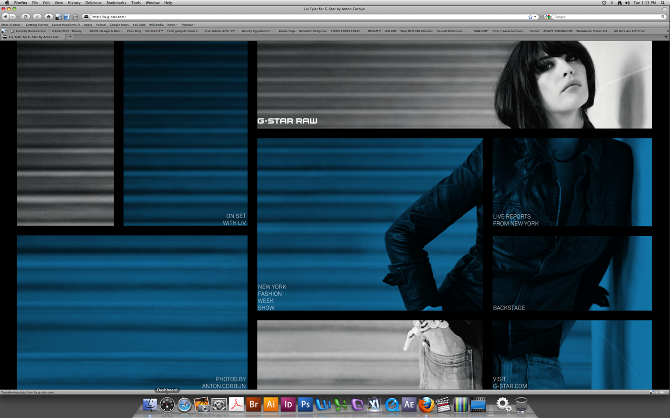Screen dimensions: 670x418
Task: Open the Apple menu
Action: tap(7, 3)
